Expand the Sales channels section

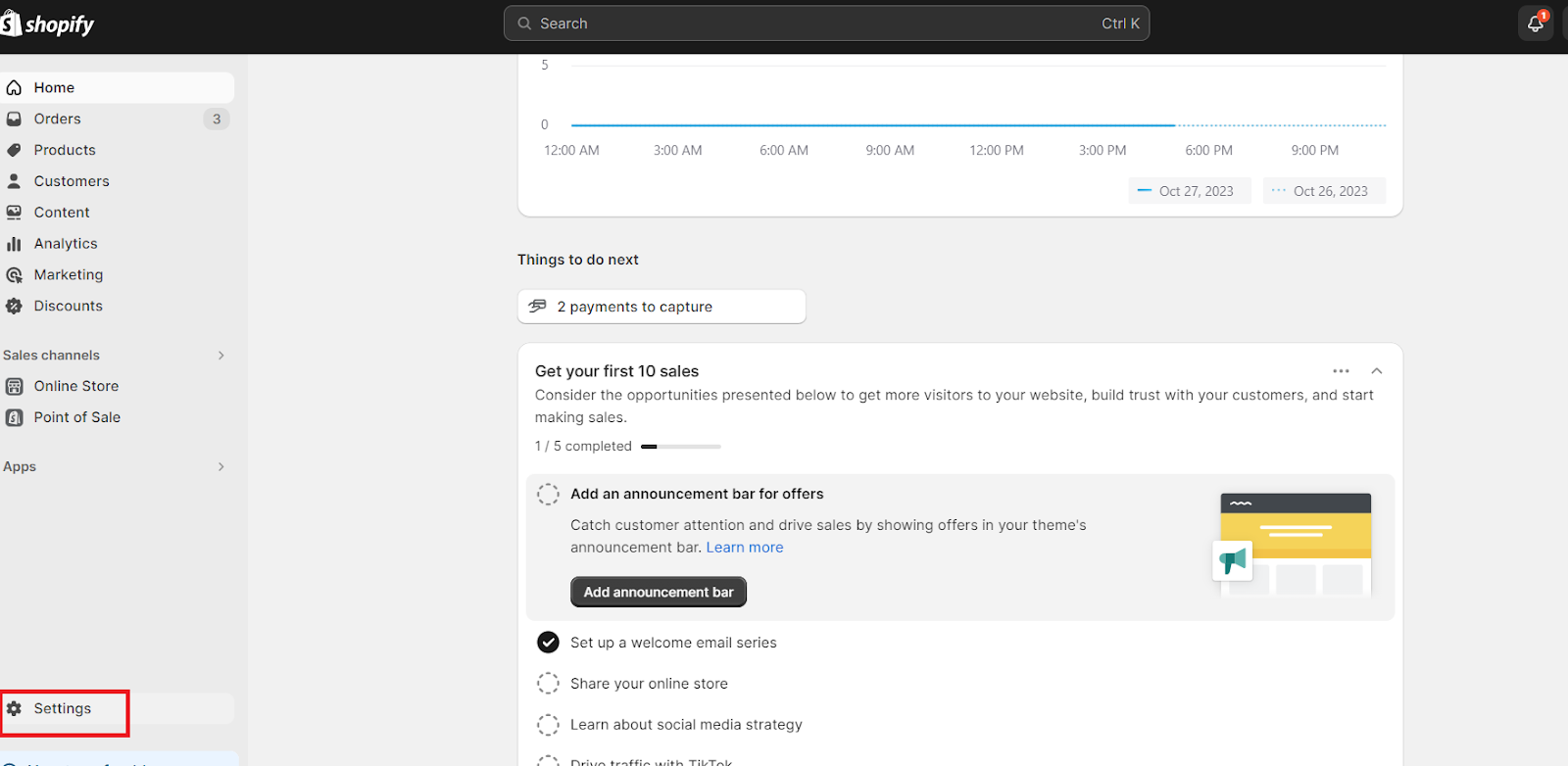tap(220, 356)
